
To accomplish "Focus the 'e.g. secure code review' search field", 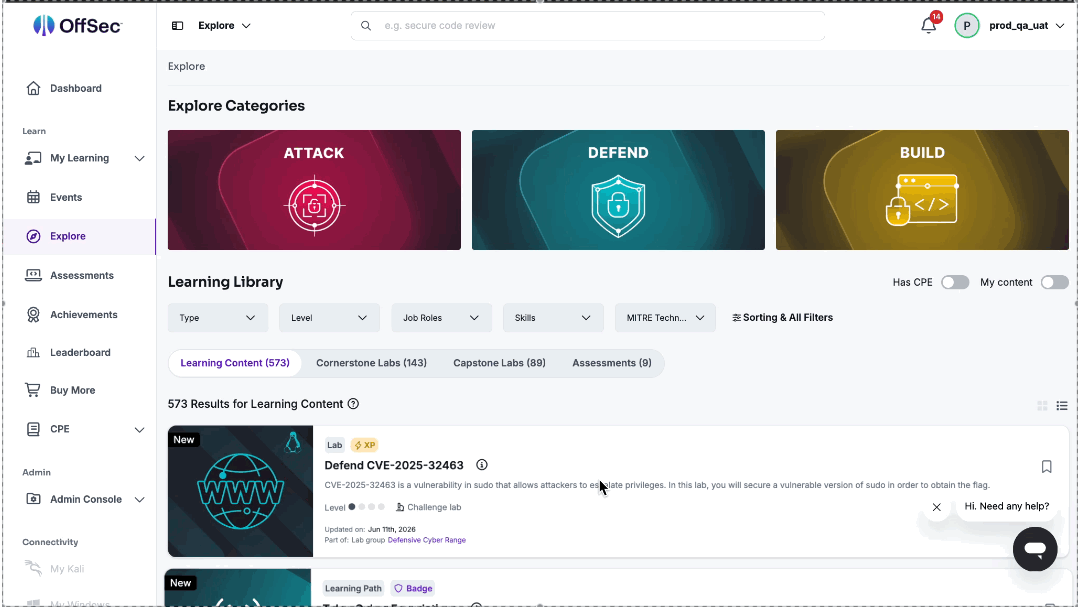I will [x=588, y=25].
